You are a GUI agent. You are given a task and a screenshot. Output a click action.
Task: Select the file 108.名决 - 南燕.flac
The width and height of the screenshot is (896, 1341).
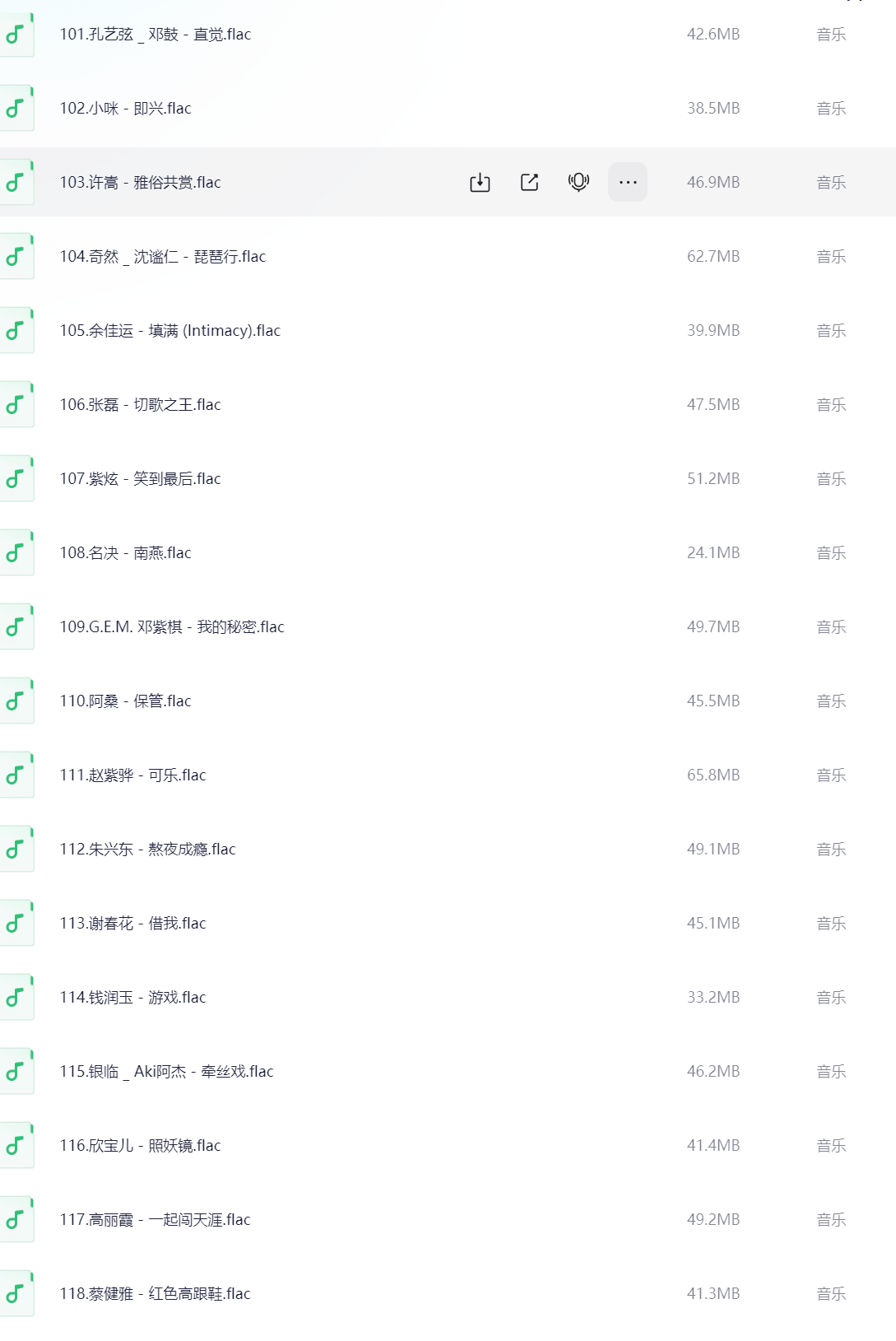pyautogui.click(x=126, y=553)
